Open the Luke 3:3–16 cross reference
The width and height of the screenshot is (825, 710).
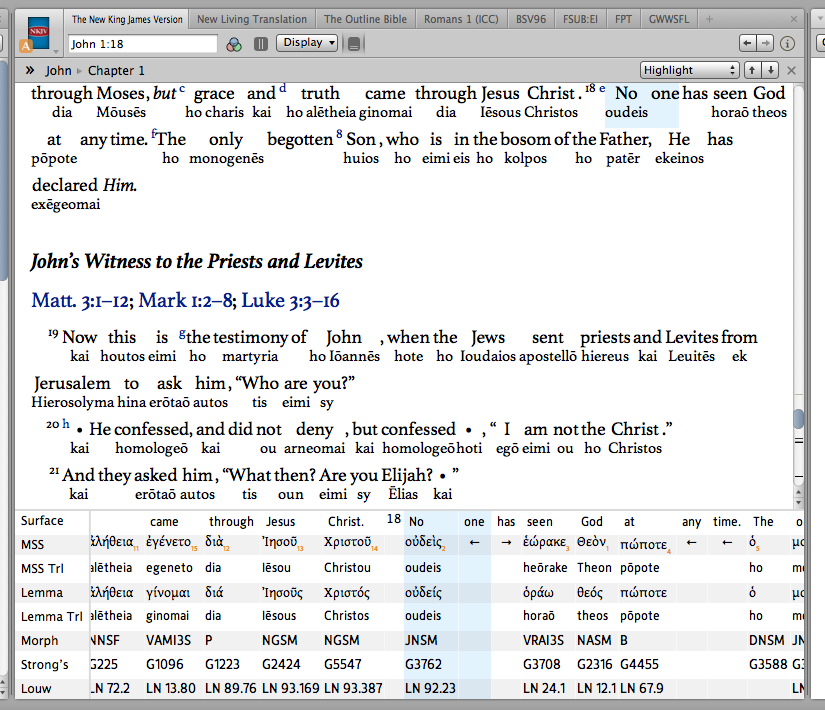pos(290,301)
